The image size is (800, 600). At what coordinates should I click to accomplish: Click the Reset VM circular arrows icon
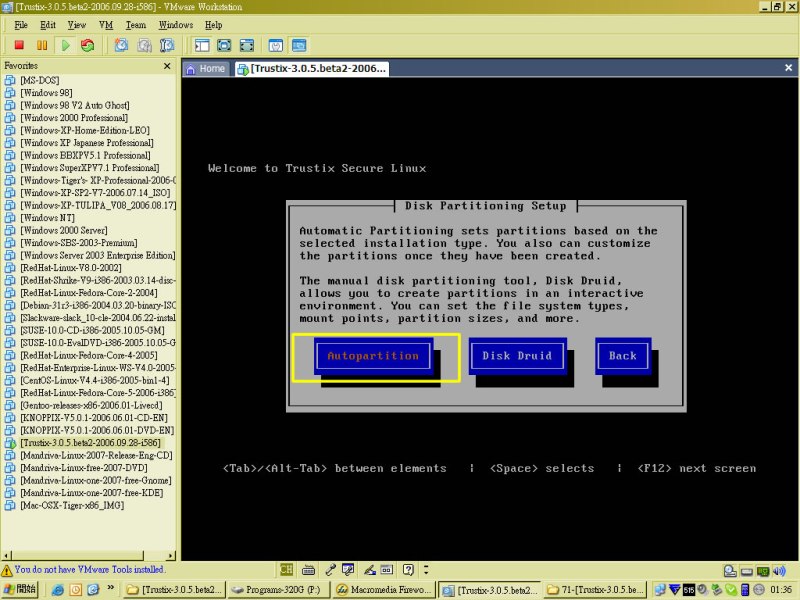pyautogui.click(x=88, y=45)
